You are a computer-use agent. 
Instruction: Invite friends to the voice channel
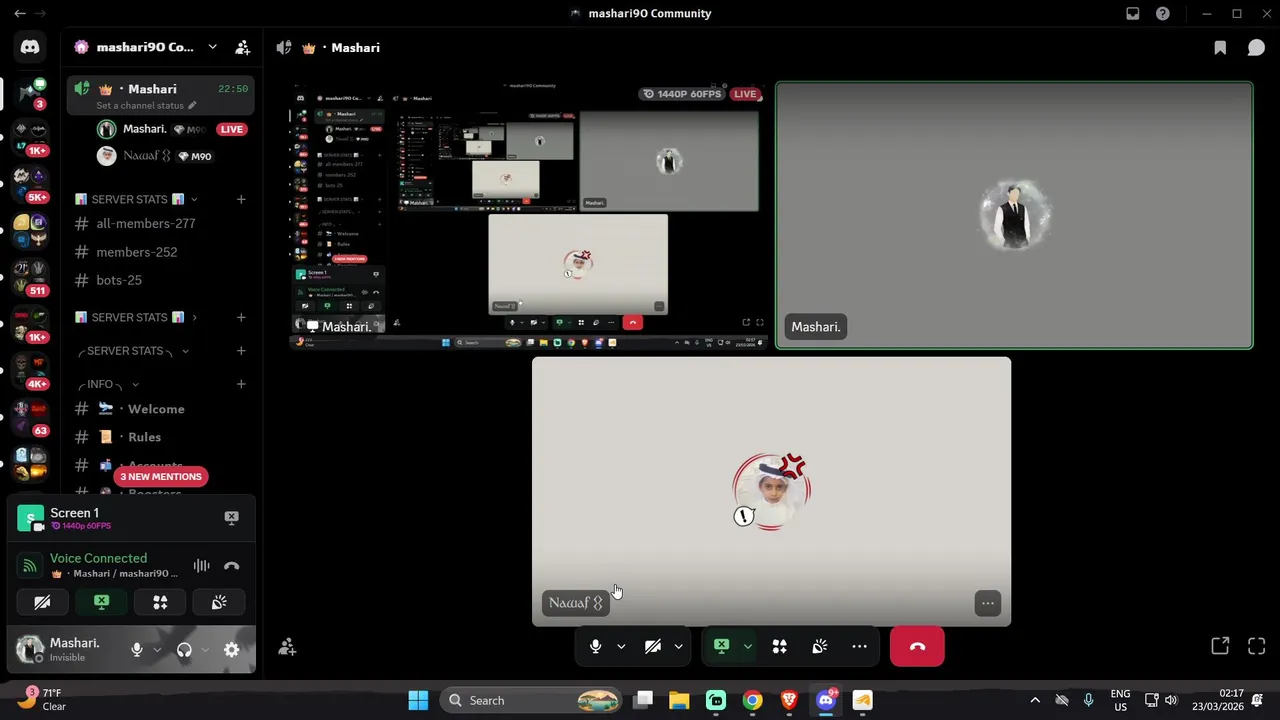click(287, 648)
